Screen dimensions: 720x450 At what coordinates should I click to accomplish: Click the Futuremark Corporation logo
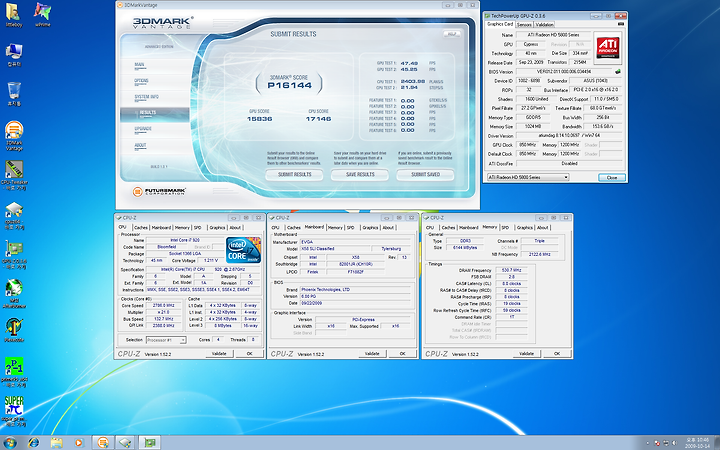[x=159, y=191]
